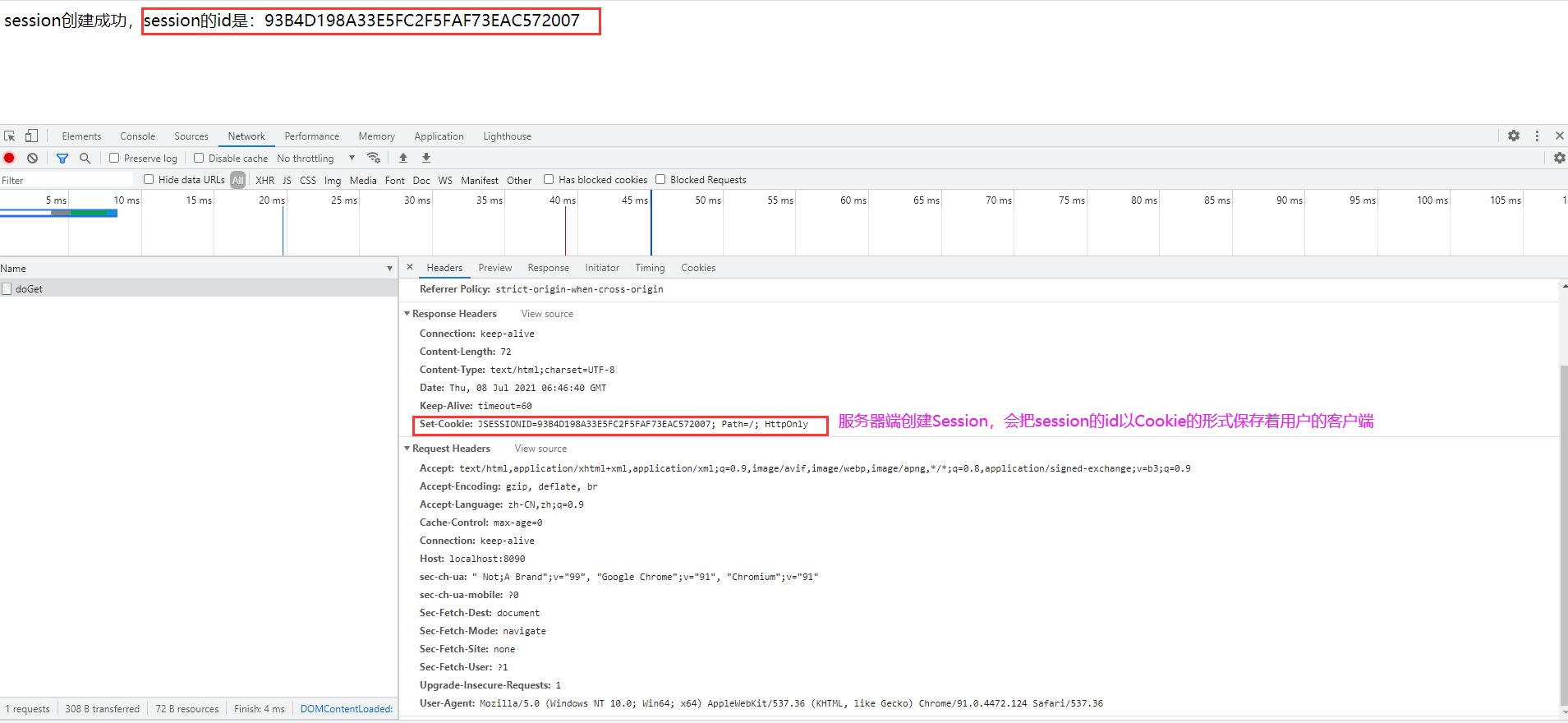This screenshot has height=723, width=1568.
Task: Filter requests by CSS type
Action: tap(308, 180)
